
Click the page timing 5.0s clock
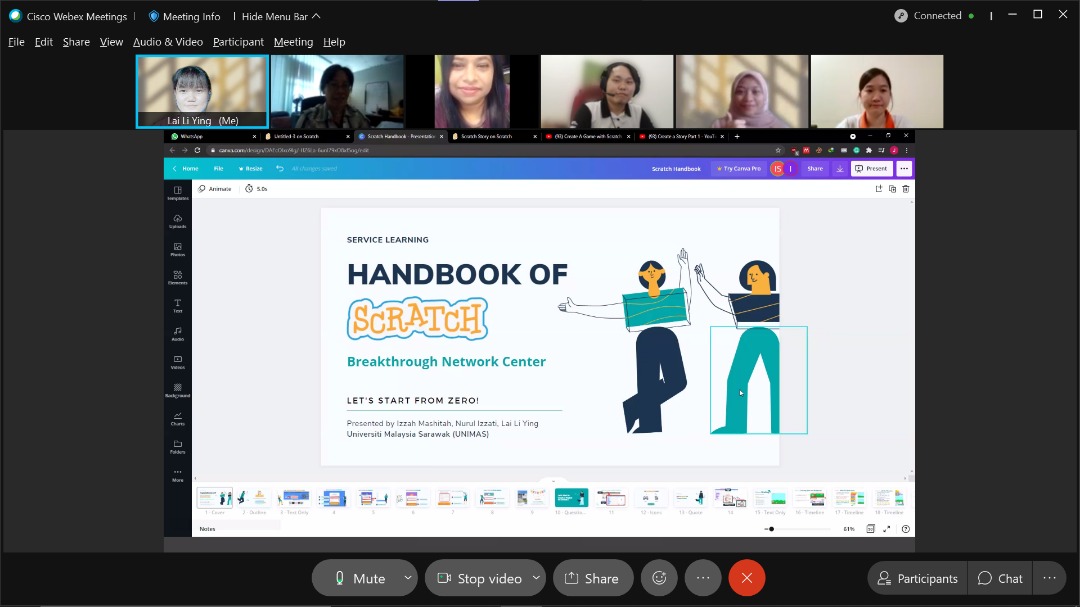click(256, 189)
